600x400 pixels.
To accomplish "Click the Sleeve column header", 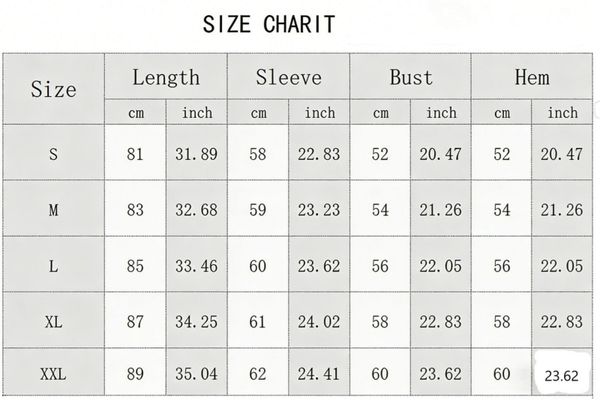I will pyautogui.click(x=288, y=77).
